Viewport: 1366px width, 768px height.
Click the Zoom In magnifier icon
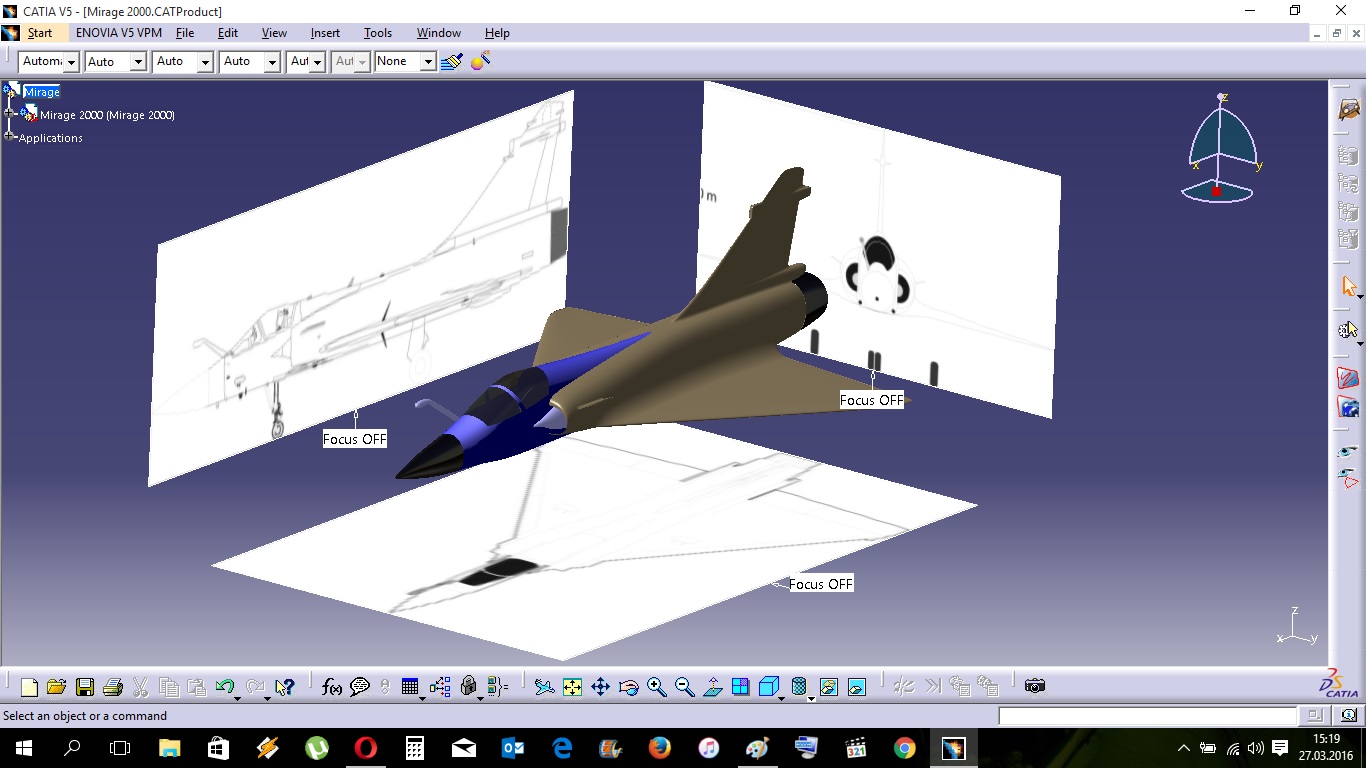point(656,687)
